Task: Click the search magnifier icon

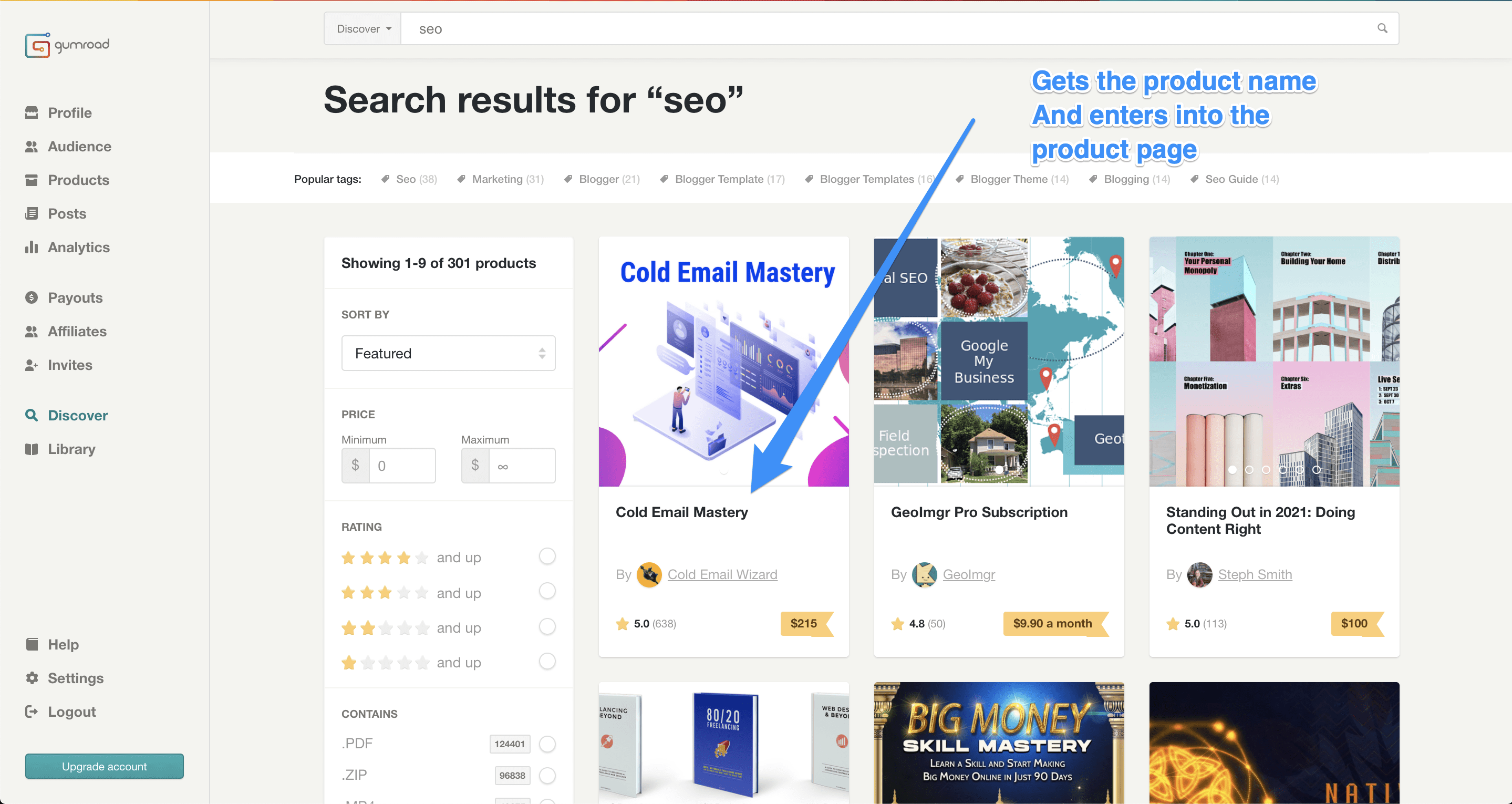Action: (x=1382, y=28)
